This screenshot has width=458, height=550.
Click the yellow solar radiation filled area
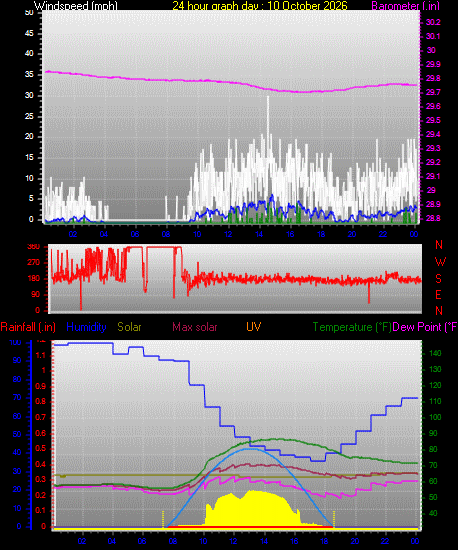(252, 509)
